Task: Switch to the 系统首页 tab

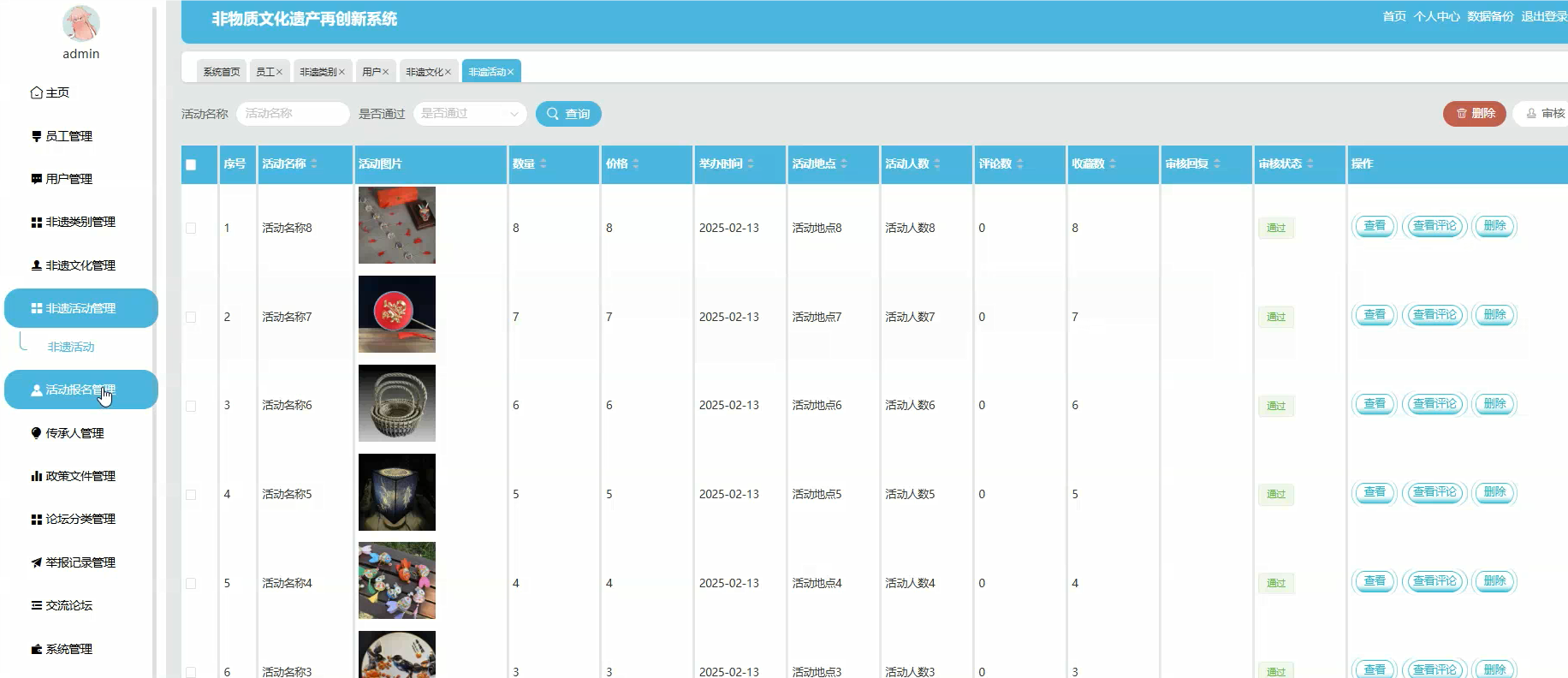Action: pyautogui.click(x=222, y=72)
